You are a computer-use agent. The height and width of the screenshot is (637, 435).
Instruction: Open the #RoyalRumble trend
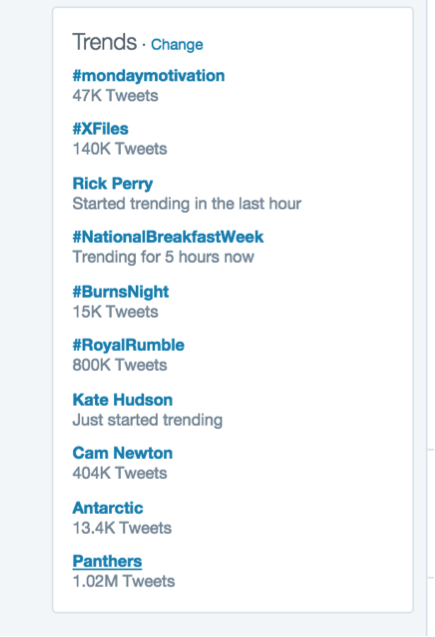(x=128, y=345)
